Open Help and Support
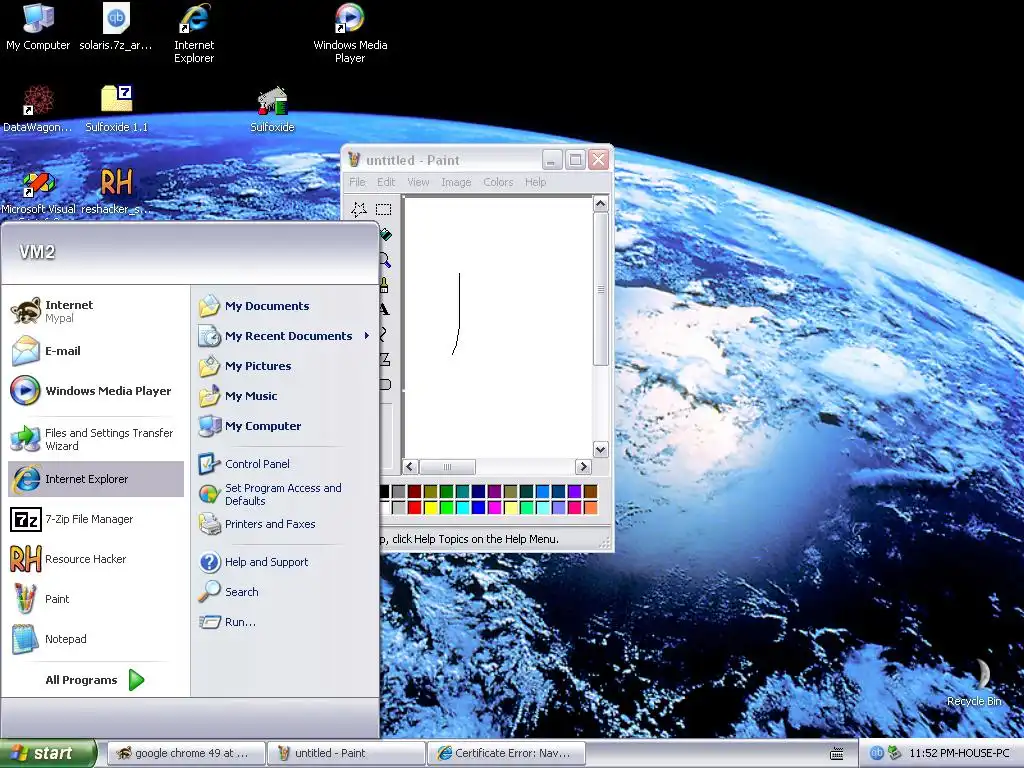Image resolution: width=1024 pixels, height=768 pixels. [x=284, y=562]
